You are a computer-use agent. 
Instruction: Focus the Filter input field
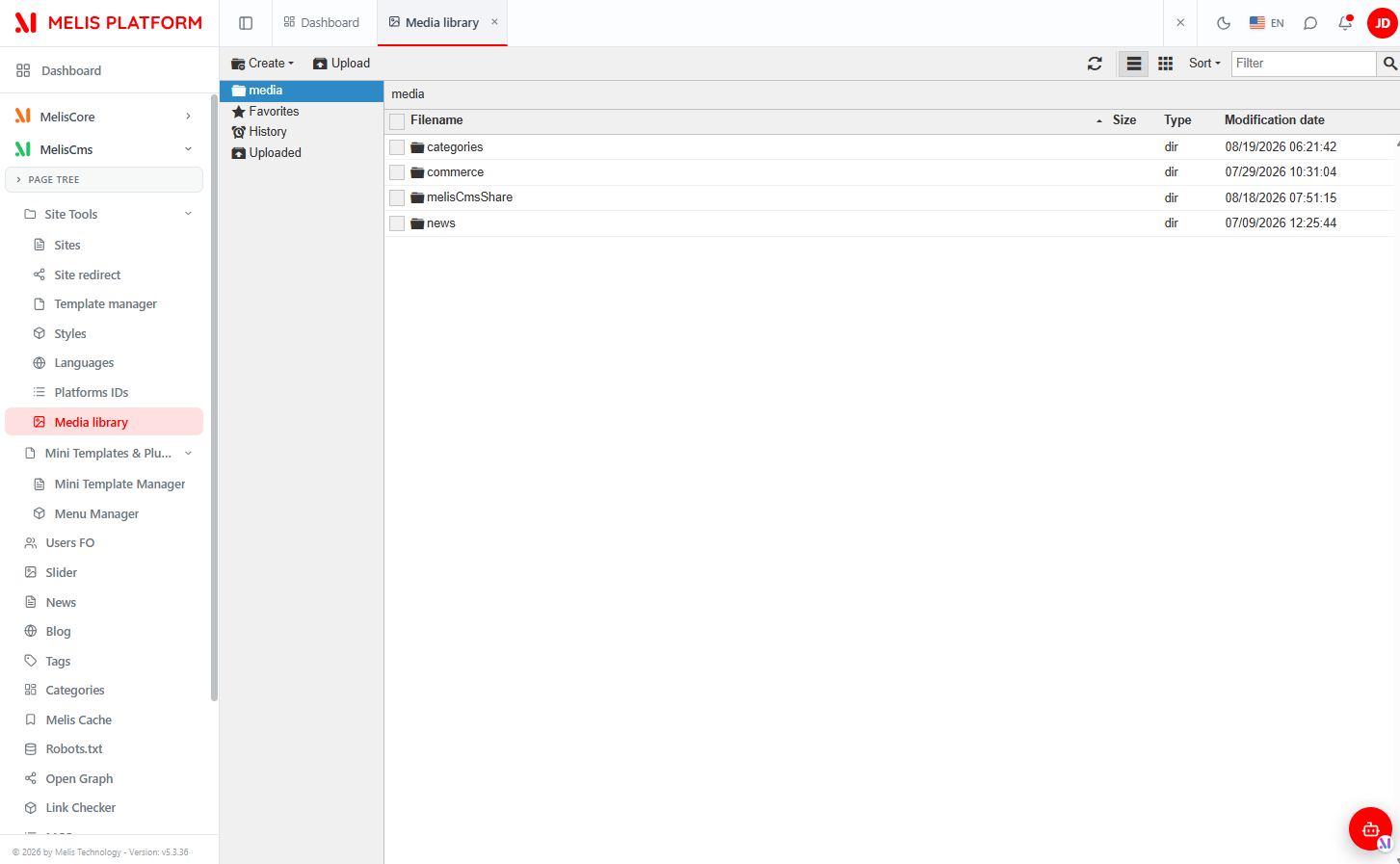[x=1304, y=64]
